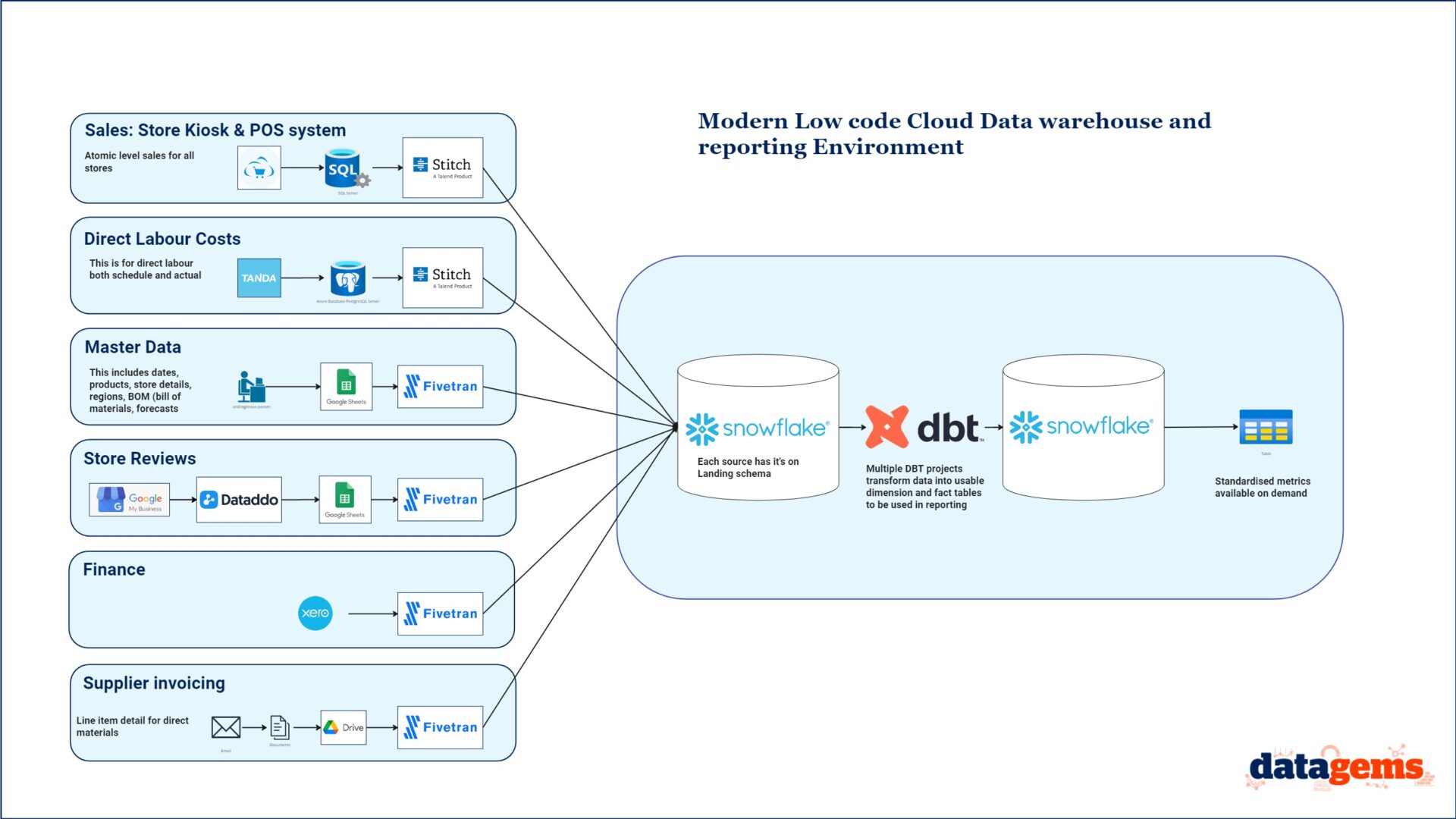This screenshot has height=819, width=1456.
Task: Click Google Sheets icon in Store Reviews
Action: [x=345, y=500]
